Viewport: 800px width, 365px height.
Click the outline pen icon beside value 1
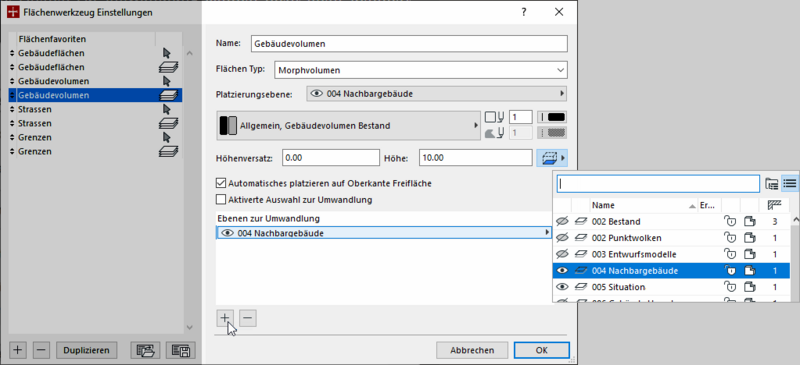pos(494,117)
